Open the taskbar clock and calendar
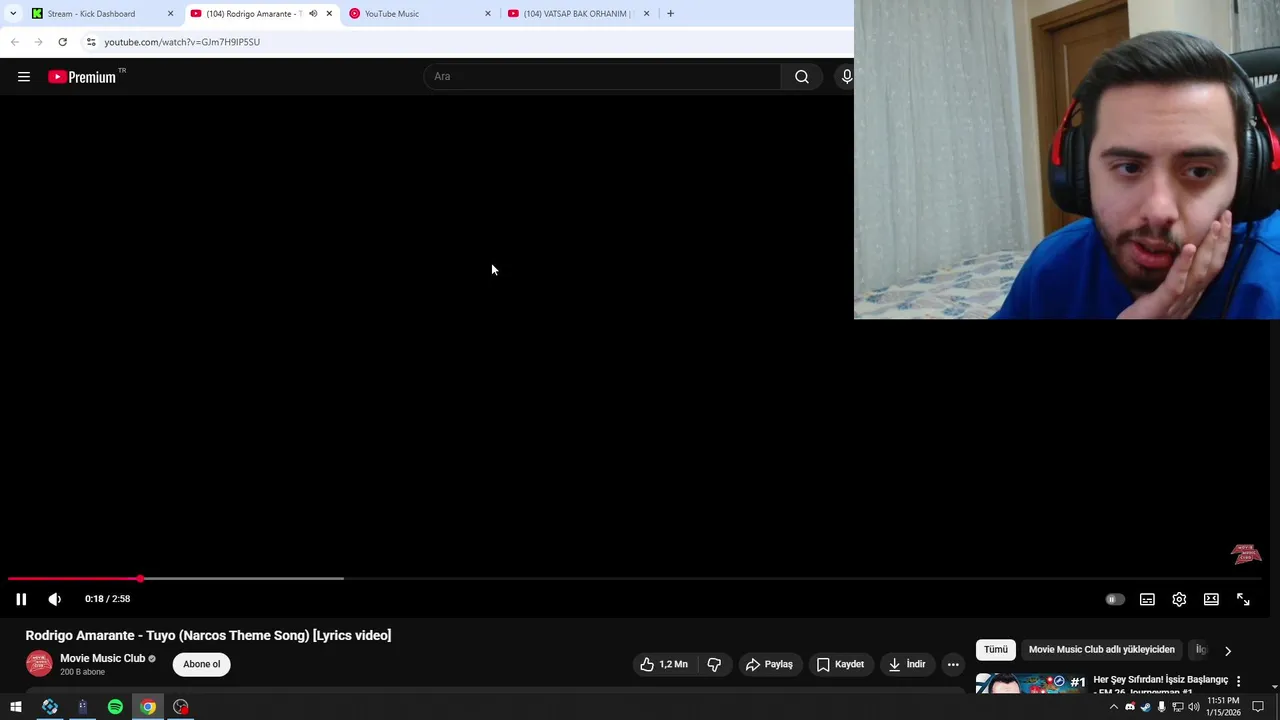1280x720 pixels. (1223, 707)
